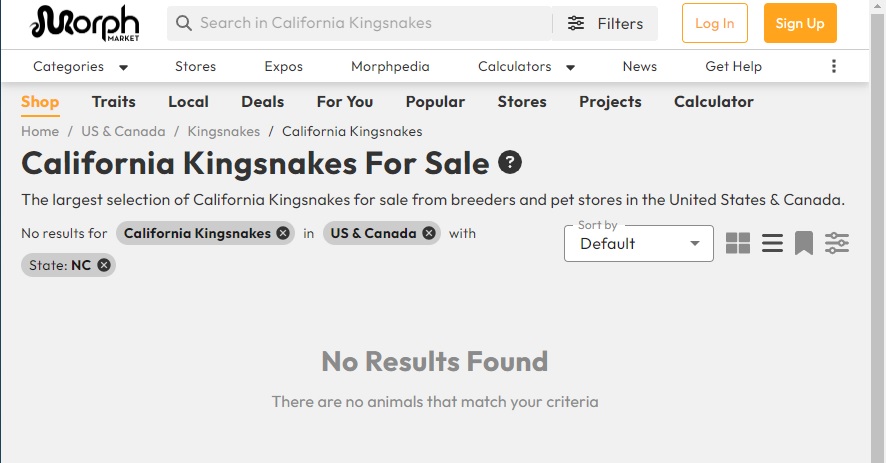Click the bookmark saved-search icon
This screenshot has height=463, width=886.
click(x=804, y=243)
